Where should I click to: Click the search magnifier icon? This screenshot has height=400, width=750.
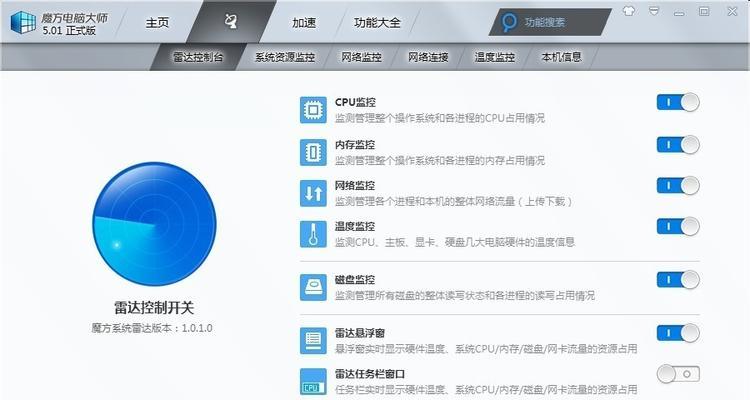coord(509,22)
